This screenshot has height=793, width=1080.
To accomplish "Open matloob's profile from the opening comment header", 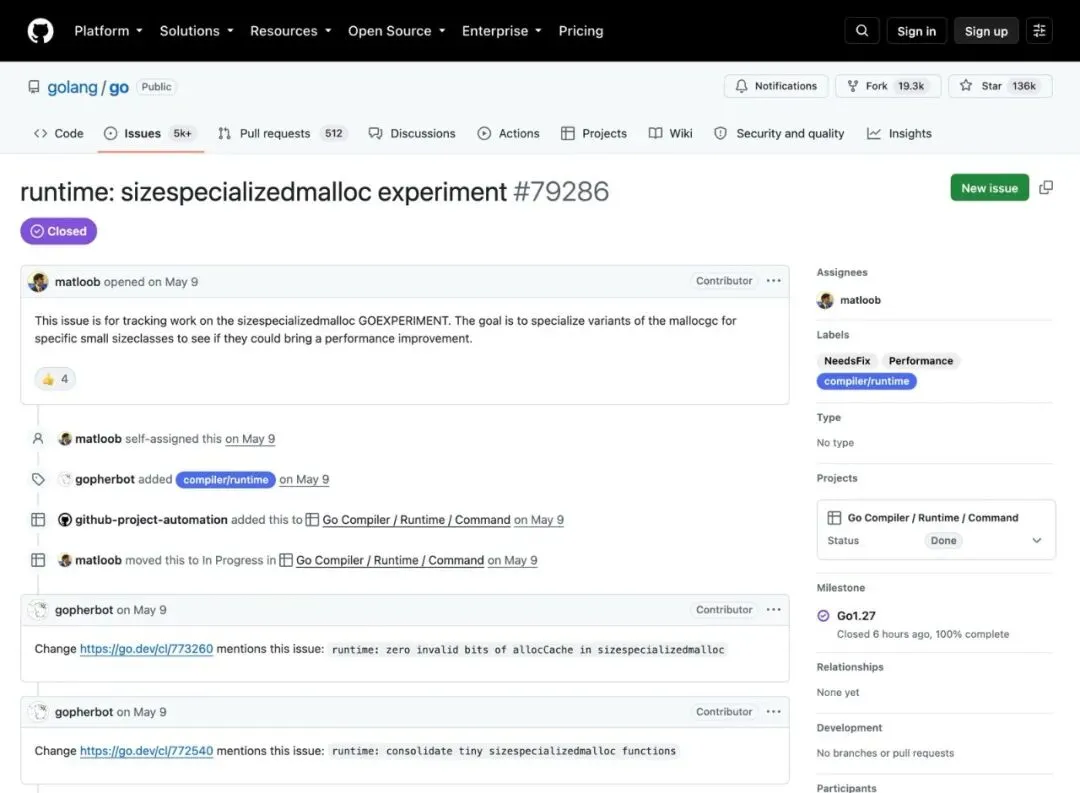I will [77, 282].
